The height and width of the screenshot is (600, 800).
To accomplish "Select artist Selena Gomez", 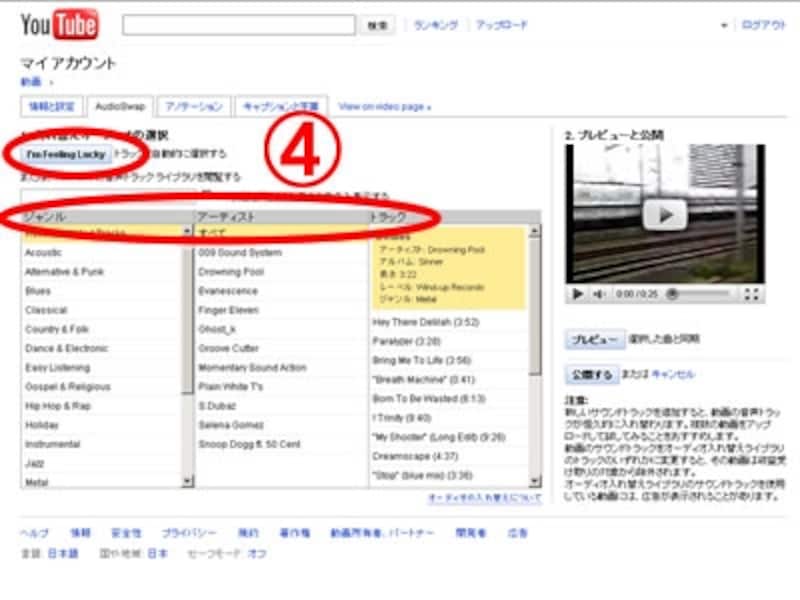I will click(x=231, y=425).
